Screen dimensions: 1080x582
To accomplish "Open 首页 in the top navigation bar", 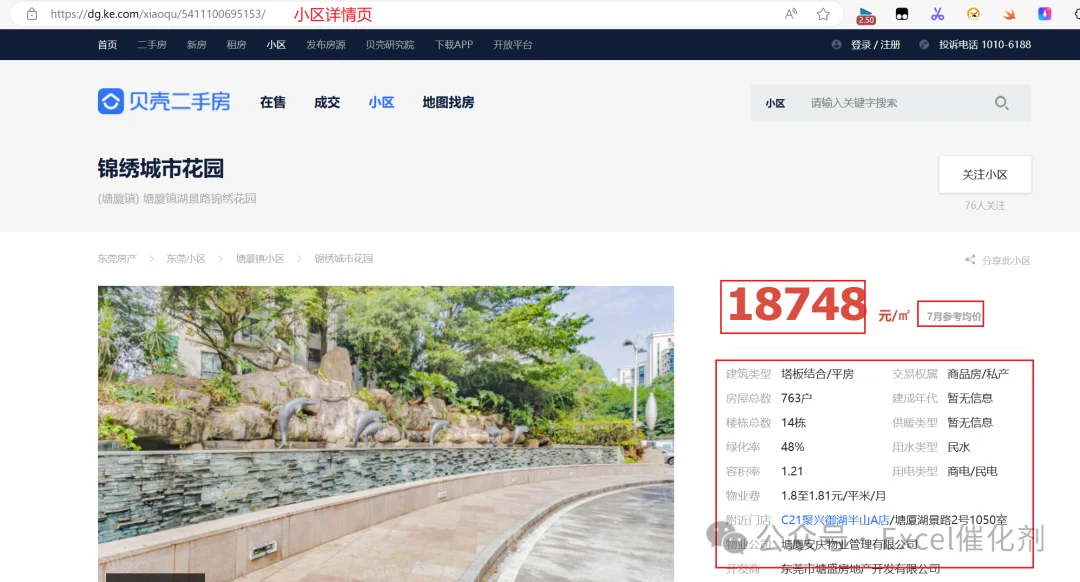I will pyautogui.click(x=107, y=45).
